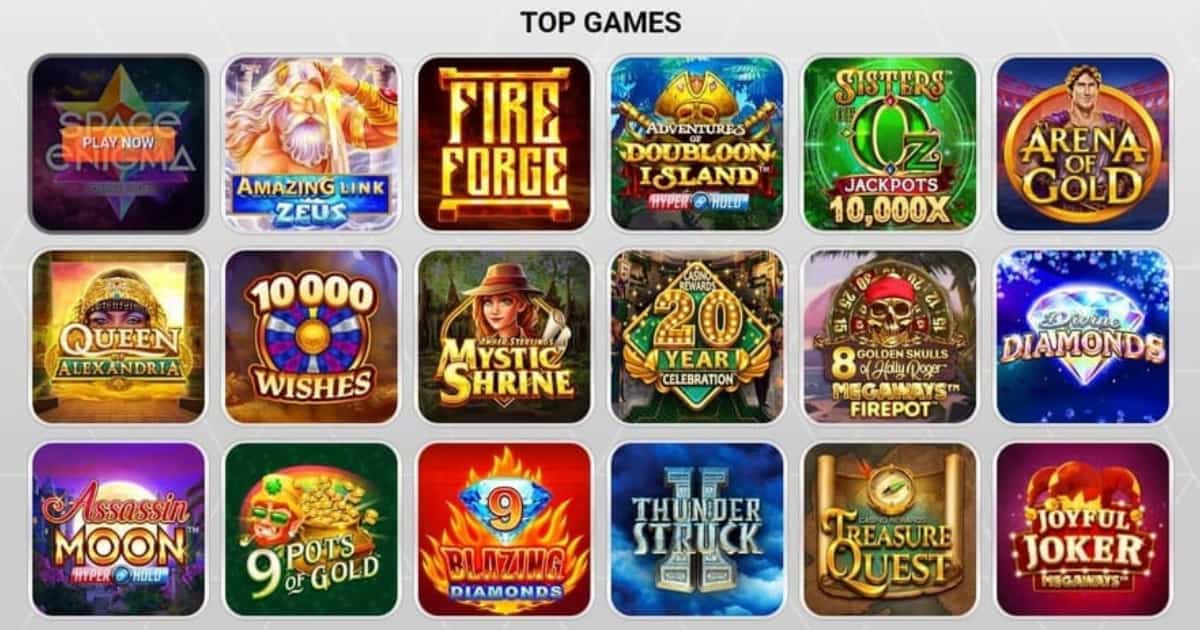Open 9 Blazing Diamonds slot
The image size is (1200, 630).
pos(504,530)
